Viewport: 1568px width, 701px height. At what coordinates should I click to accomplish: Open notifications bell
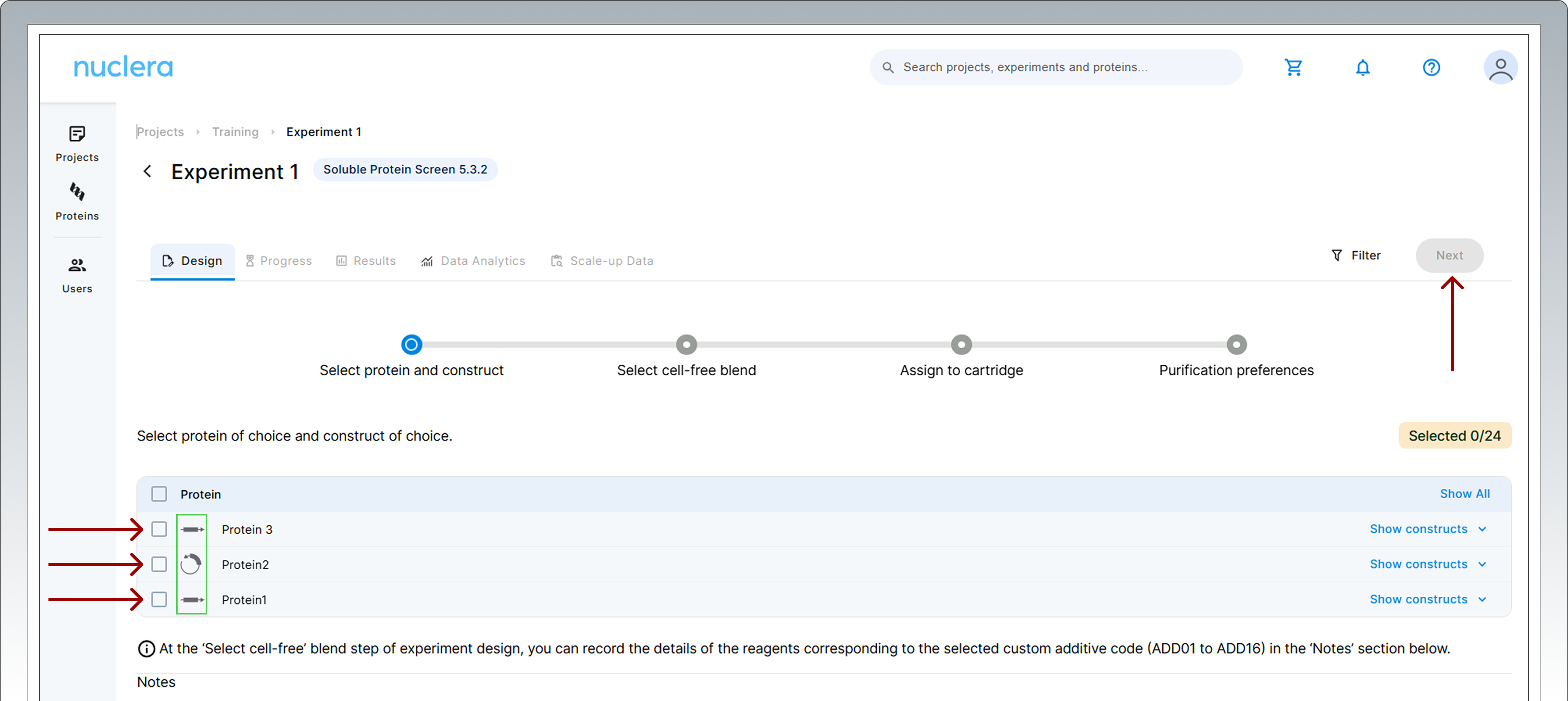(x=1362, y=67)
